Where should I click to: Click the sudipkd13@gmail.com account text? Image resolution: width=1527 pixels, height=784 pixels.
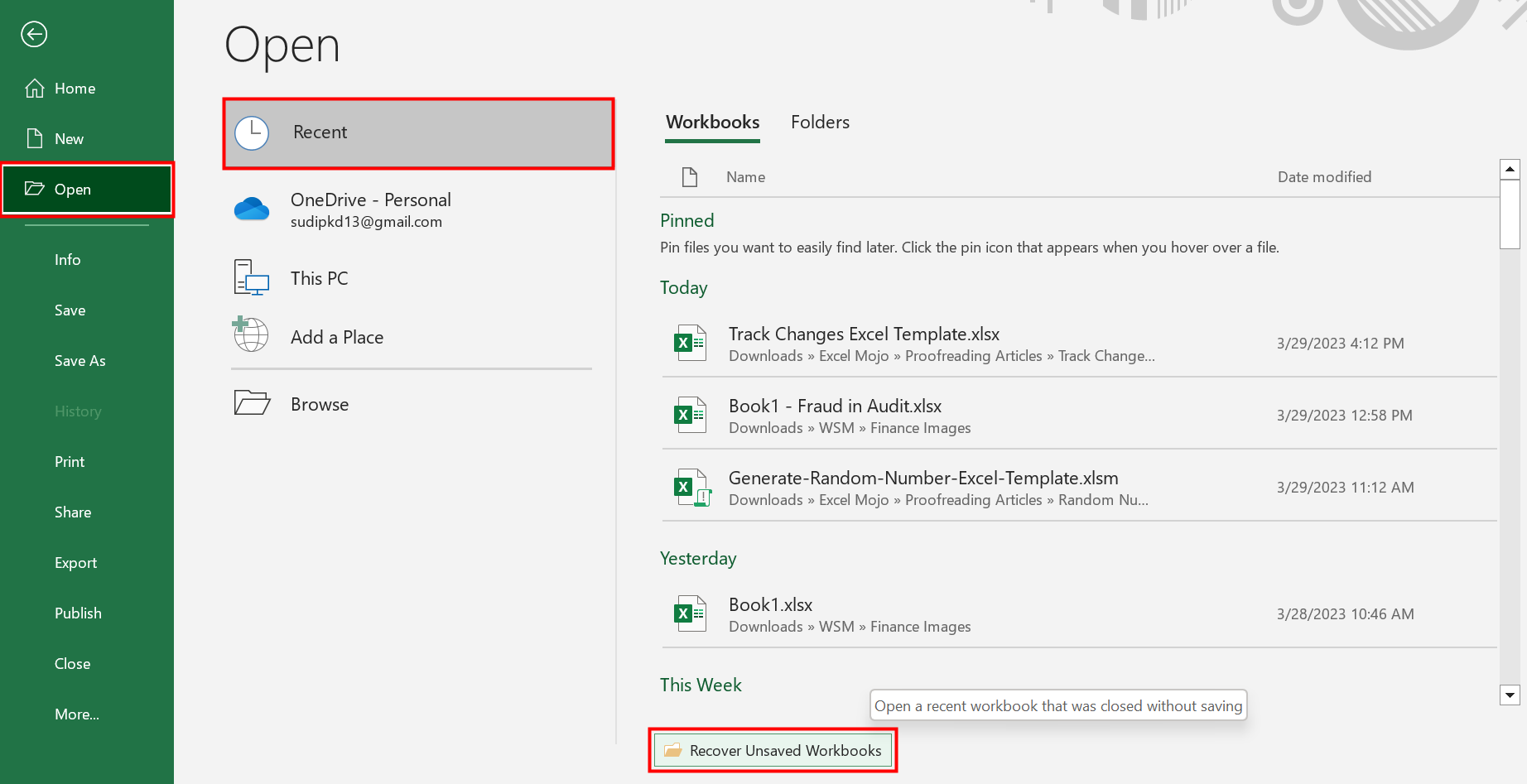366,222
